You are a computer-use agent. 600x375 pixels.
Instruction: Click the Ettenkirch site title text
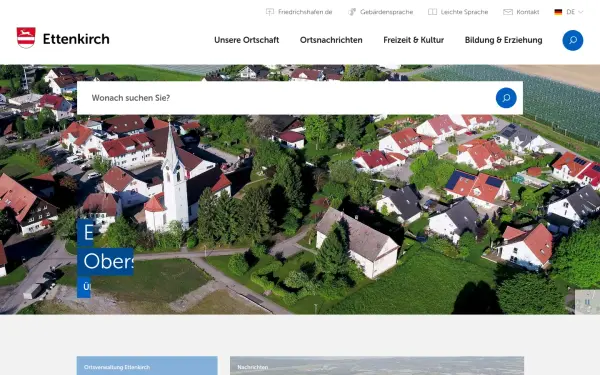pyautogui.click(x=76, y=39)
